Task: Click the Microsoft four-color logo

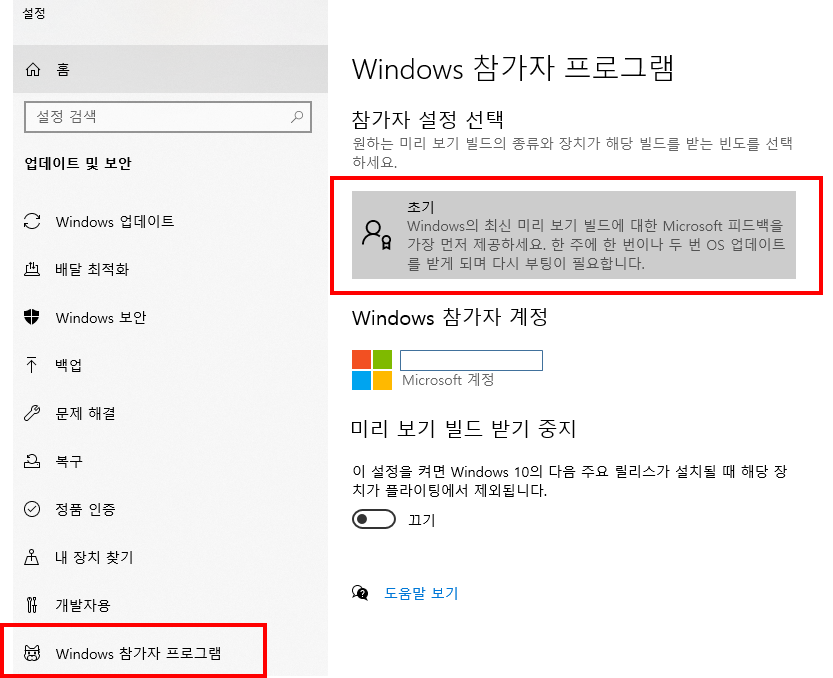Action: click(372, 370)
